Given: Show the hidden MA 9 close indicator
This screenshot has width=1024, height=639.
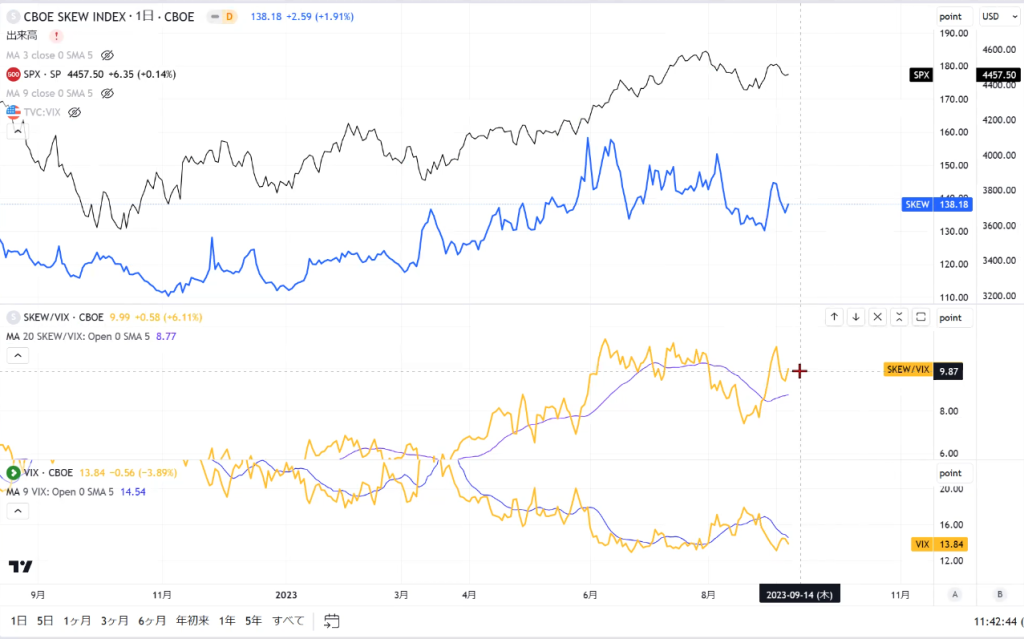Looking at the screenshot, I should (x=107, y=93).
